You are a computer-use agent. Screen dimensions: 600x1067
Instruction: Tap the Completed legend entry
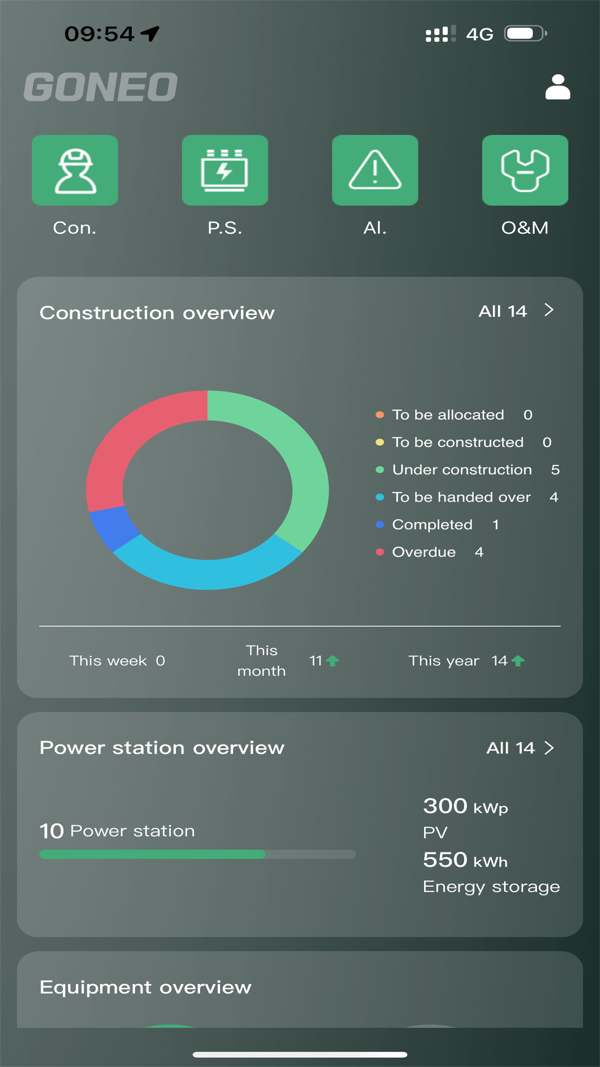tap(432, 525)
